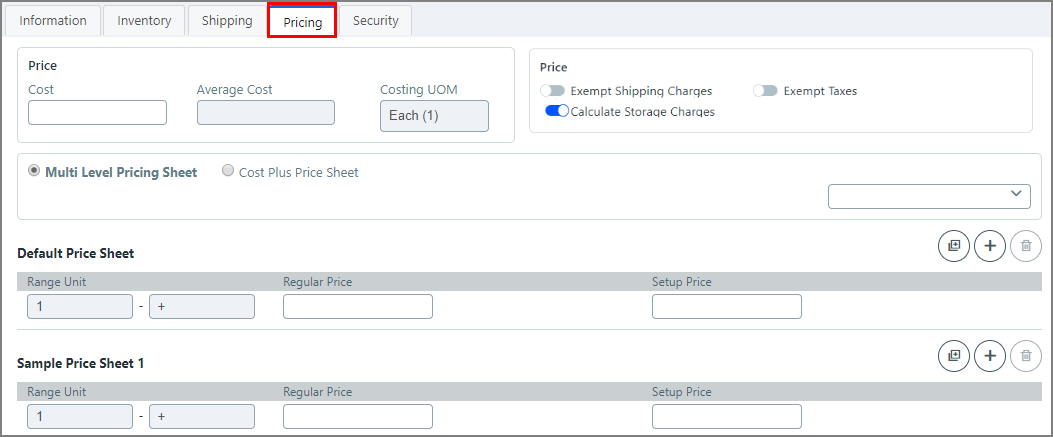Click the Cost input field
The image size is (1053, 437).
point(97,113)
